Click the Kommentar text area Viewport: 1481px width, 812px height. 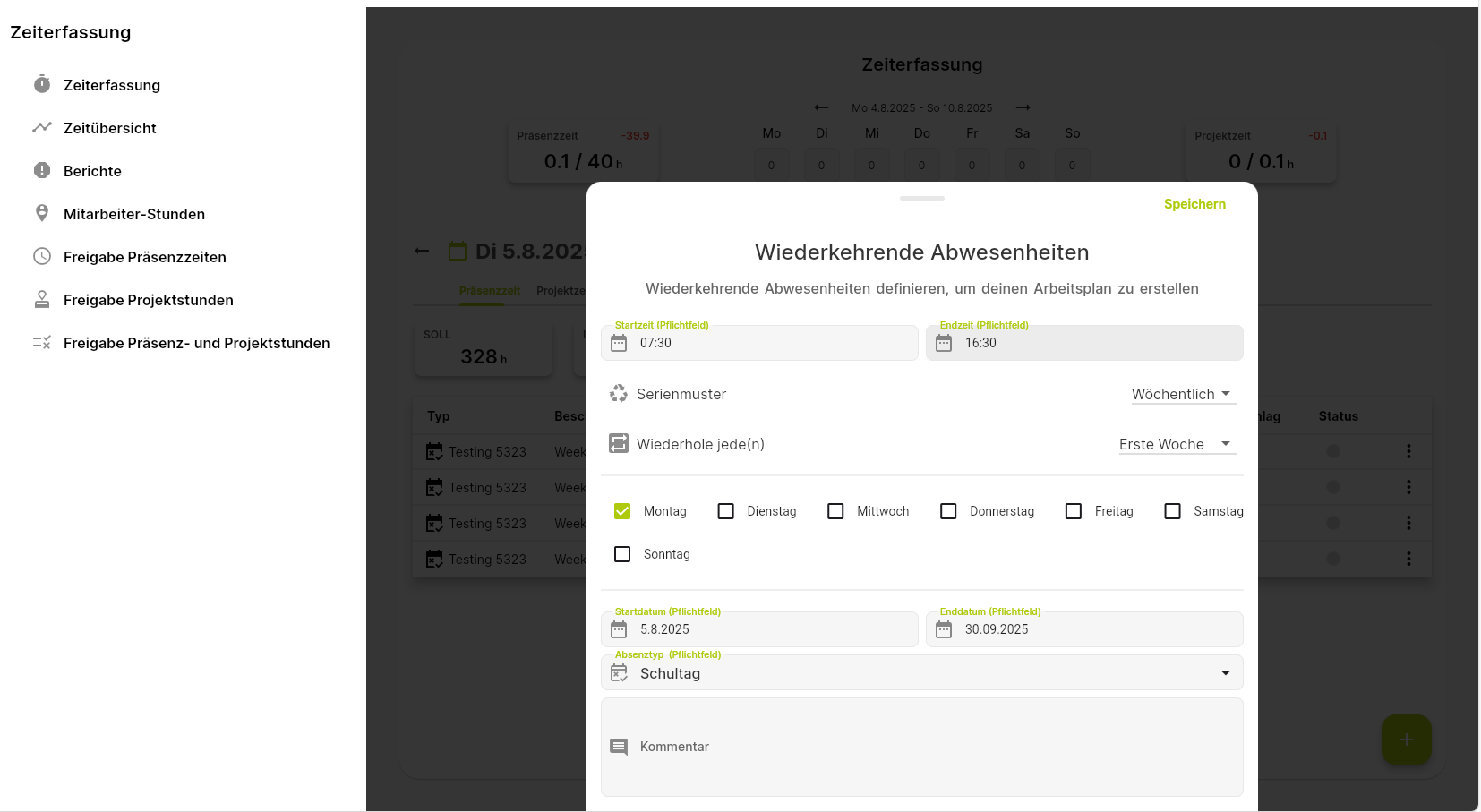click(922, 747)
